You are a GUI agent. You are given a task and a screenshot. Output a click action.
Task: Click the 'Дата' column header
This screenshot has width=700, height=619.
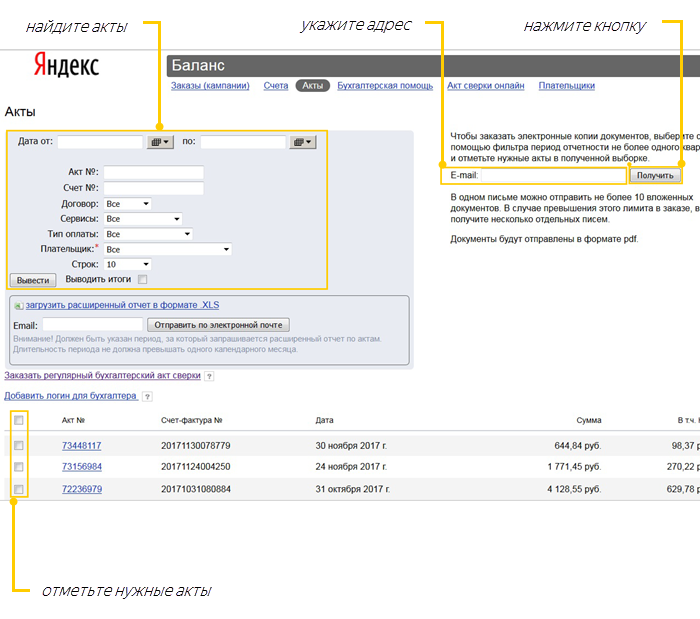point(325,420)
